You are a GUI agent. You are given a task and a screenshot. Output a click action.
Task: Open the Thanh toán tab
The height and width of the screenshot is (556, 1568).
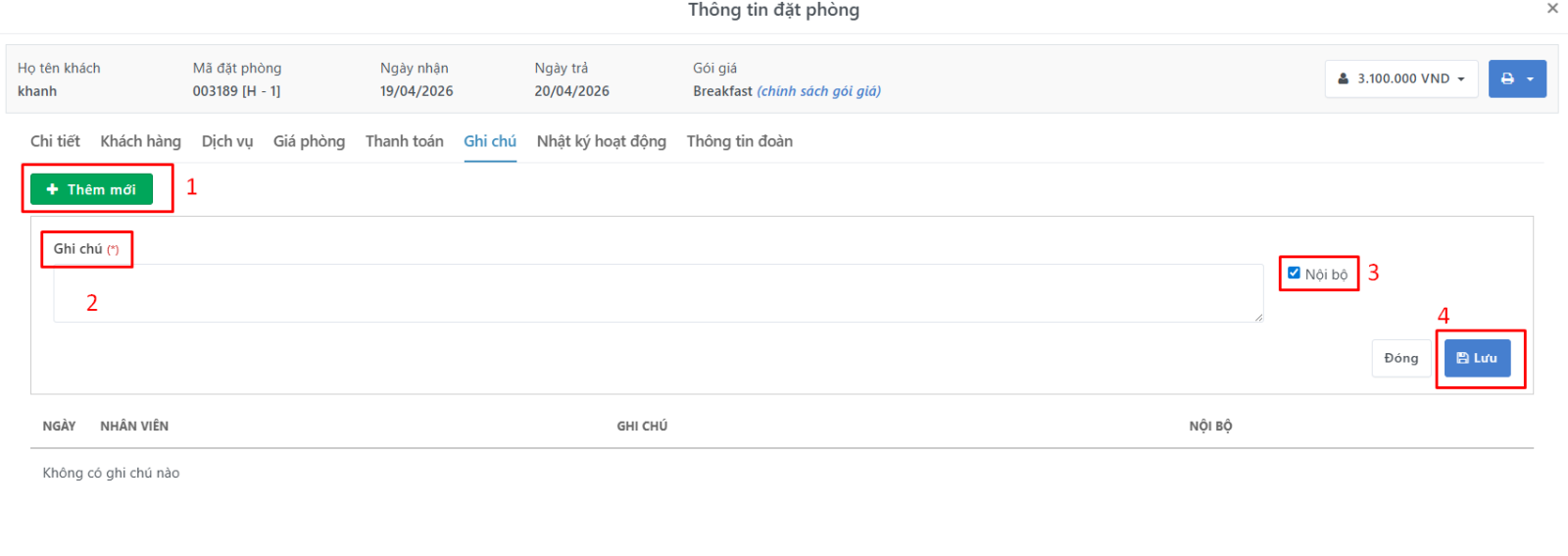coord(405,141)
